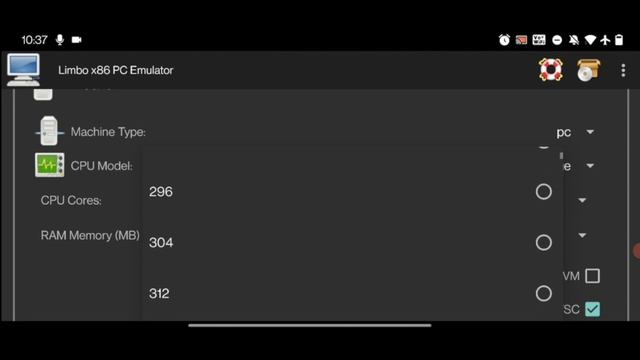Uncheck the checked SC checkbox

point(592,309)
